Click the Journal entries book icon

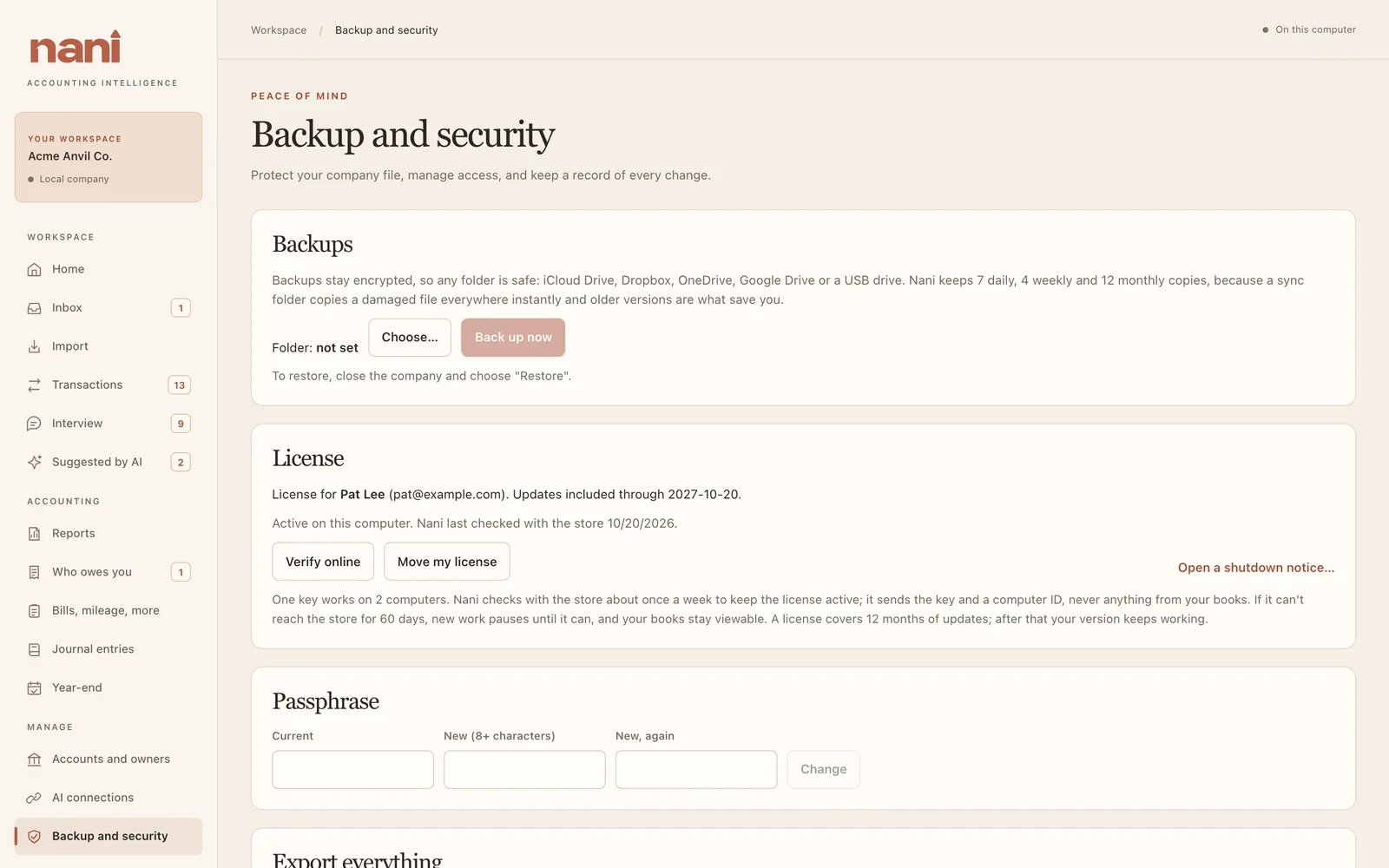(34, 649)
